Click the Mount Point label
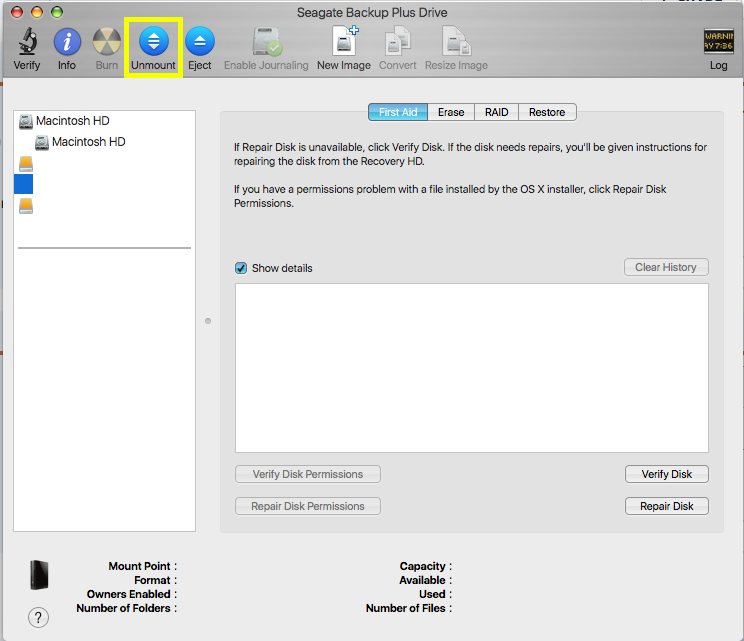This screenshot has height=641, width=744. point(142,566)
